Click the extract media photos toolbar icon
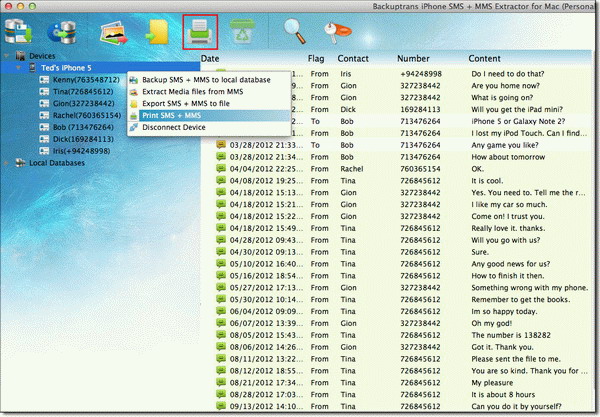This screenshot has height=417, width=600. (114, 34)
